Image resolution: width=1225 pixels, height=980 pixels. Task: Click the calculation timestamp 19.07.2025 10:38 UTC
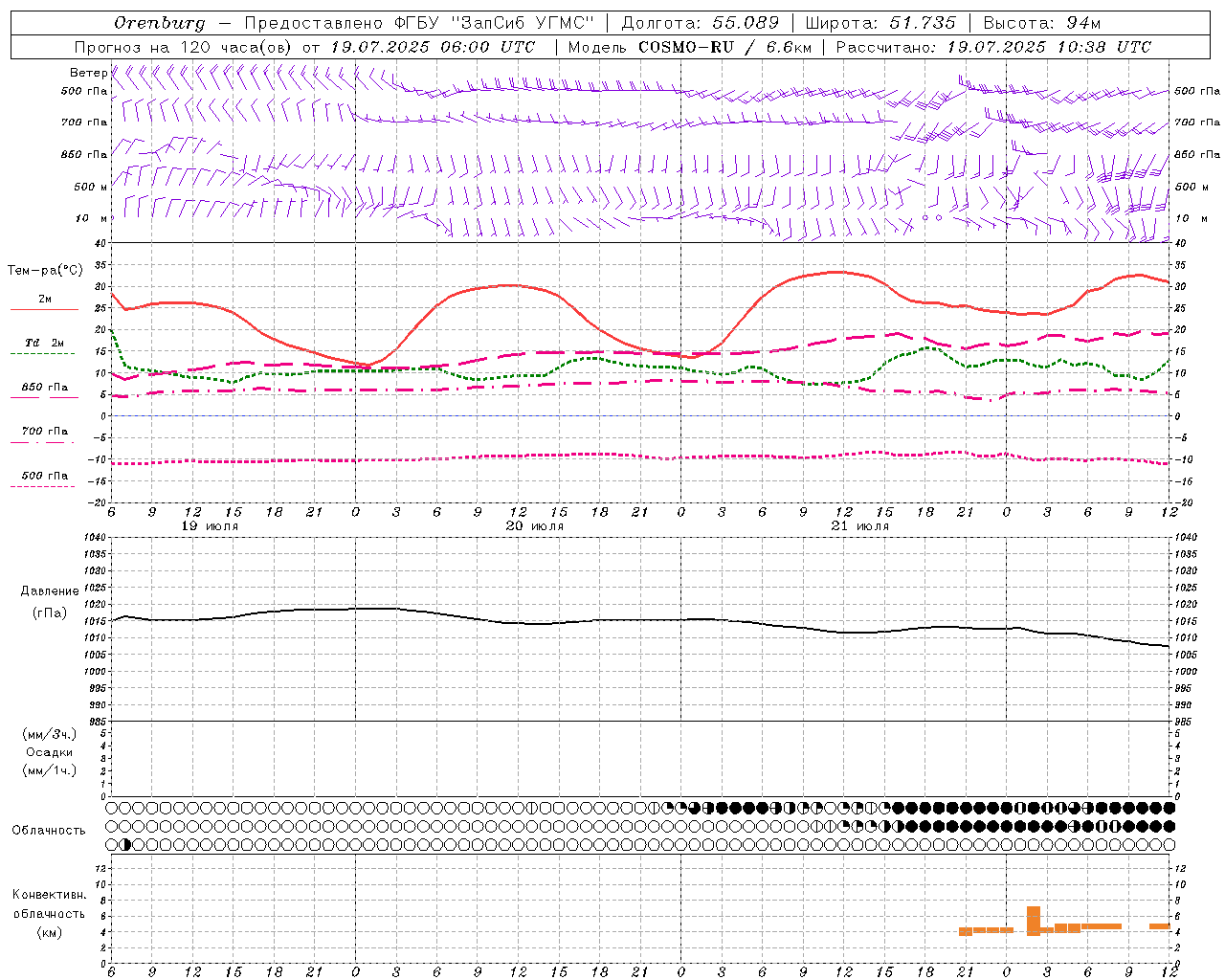click(1049, 47)
